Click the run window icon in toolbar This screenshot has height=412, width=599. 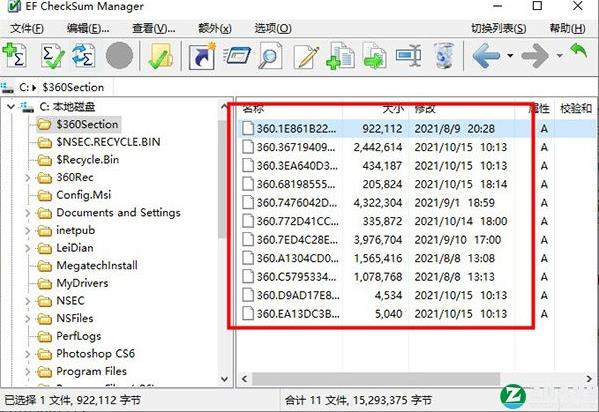(237, 56)
